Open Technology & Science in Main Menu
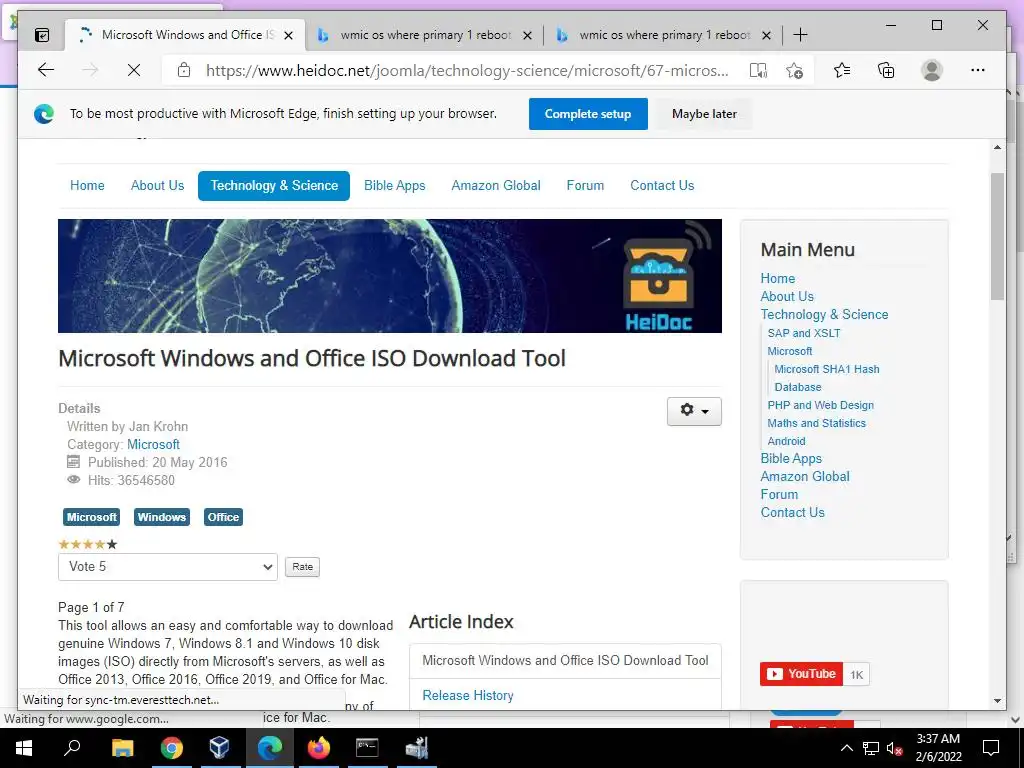This screenshot has width=1024, height=768. click(x=824, y=315)
